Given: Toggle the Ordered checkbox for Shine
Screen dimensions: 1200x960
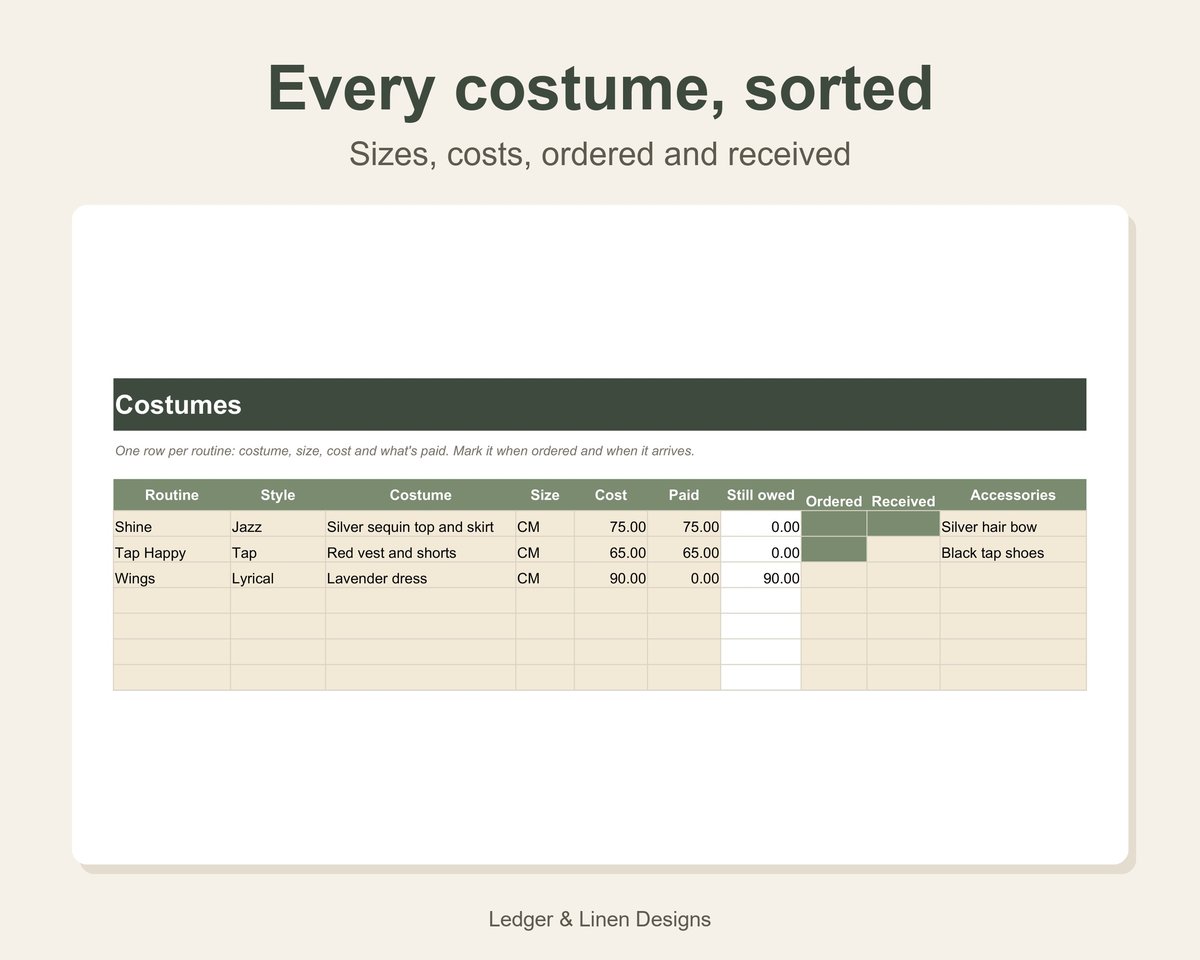Looking at the screenshot, I should click(x=834, y=524).
